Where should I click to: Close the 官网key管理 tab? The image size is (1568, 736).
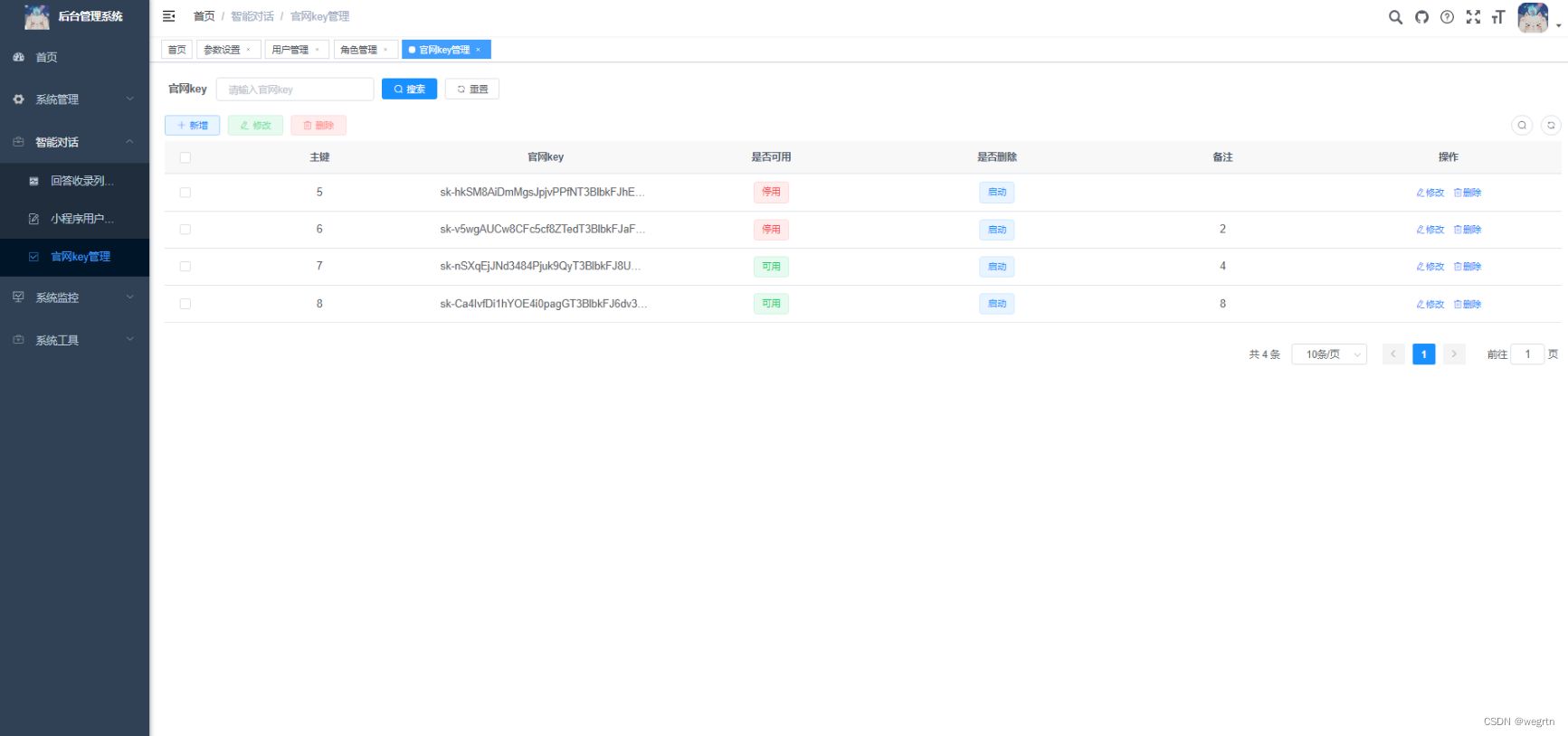point(479,50)
